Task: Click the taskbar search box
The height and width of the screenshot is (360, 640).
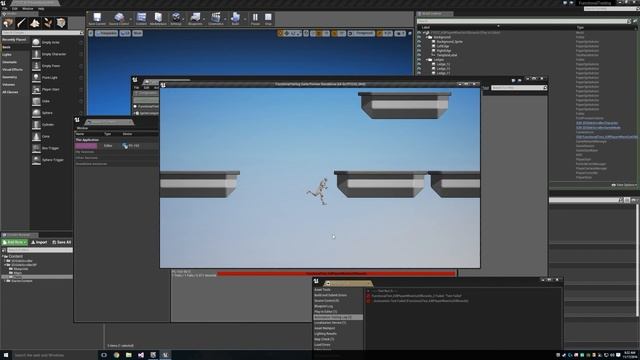Action: tap(54, 355)
